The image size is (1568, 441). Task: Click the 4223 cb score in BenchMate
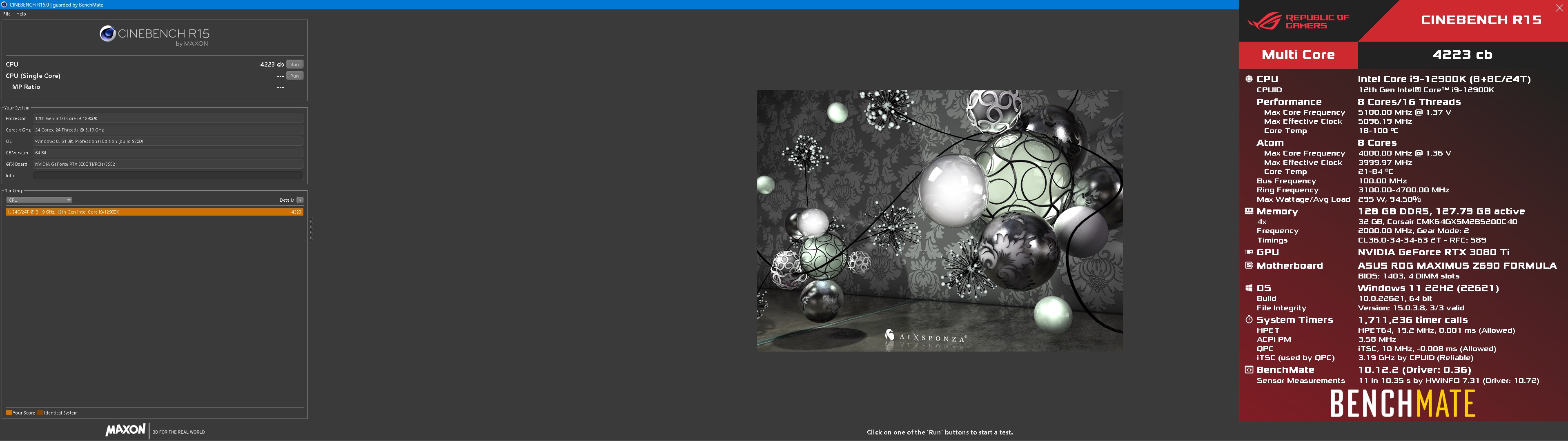(x=1462, y=55)
